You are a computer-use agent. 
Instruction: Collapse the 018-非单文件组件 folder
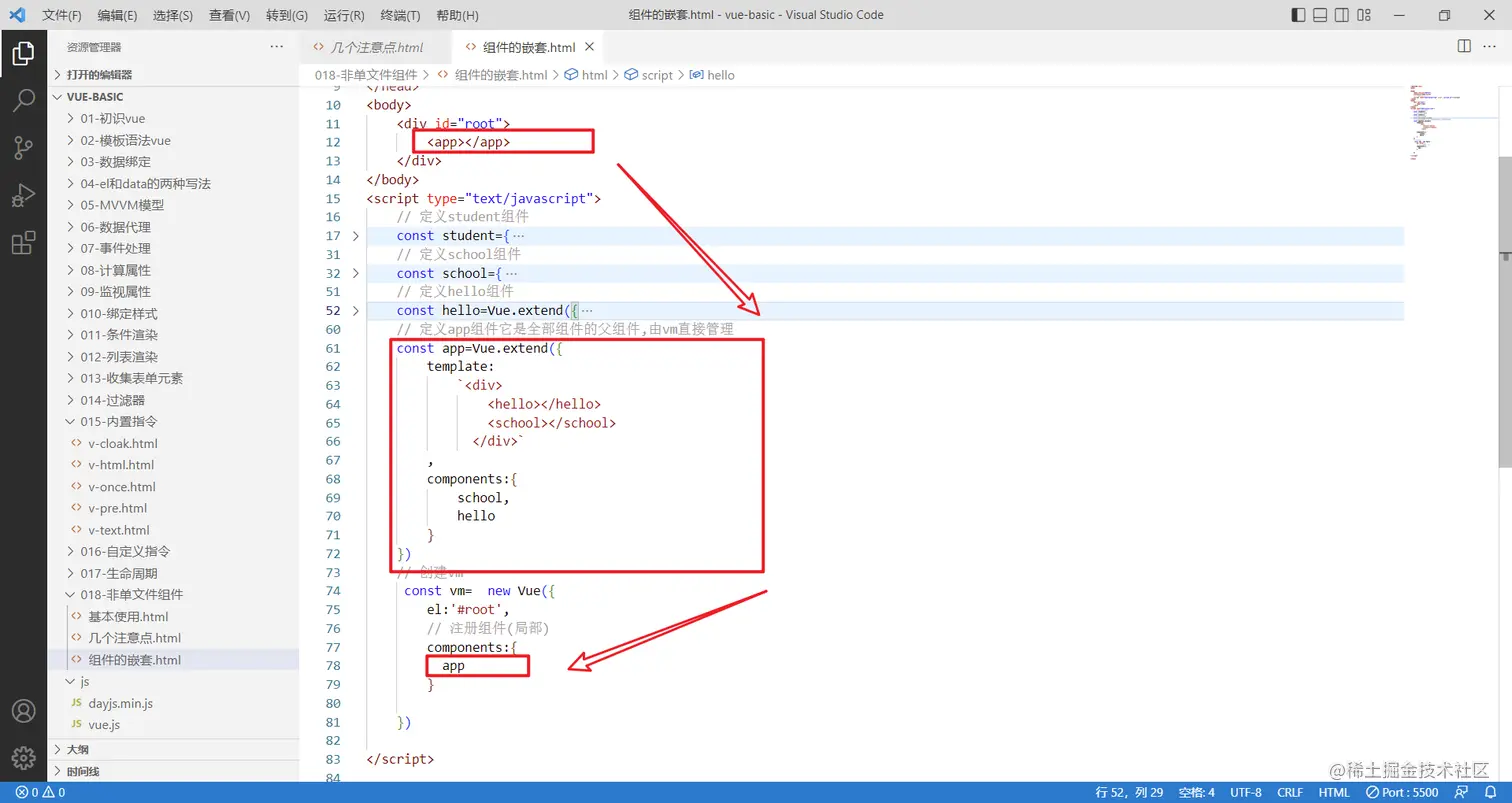tap(173, 595)
